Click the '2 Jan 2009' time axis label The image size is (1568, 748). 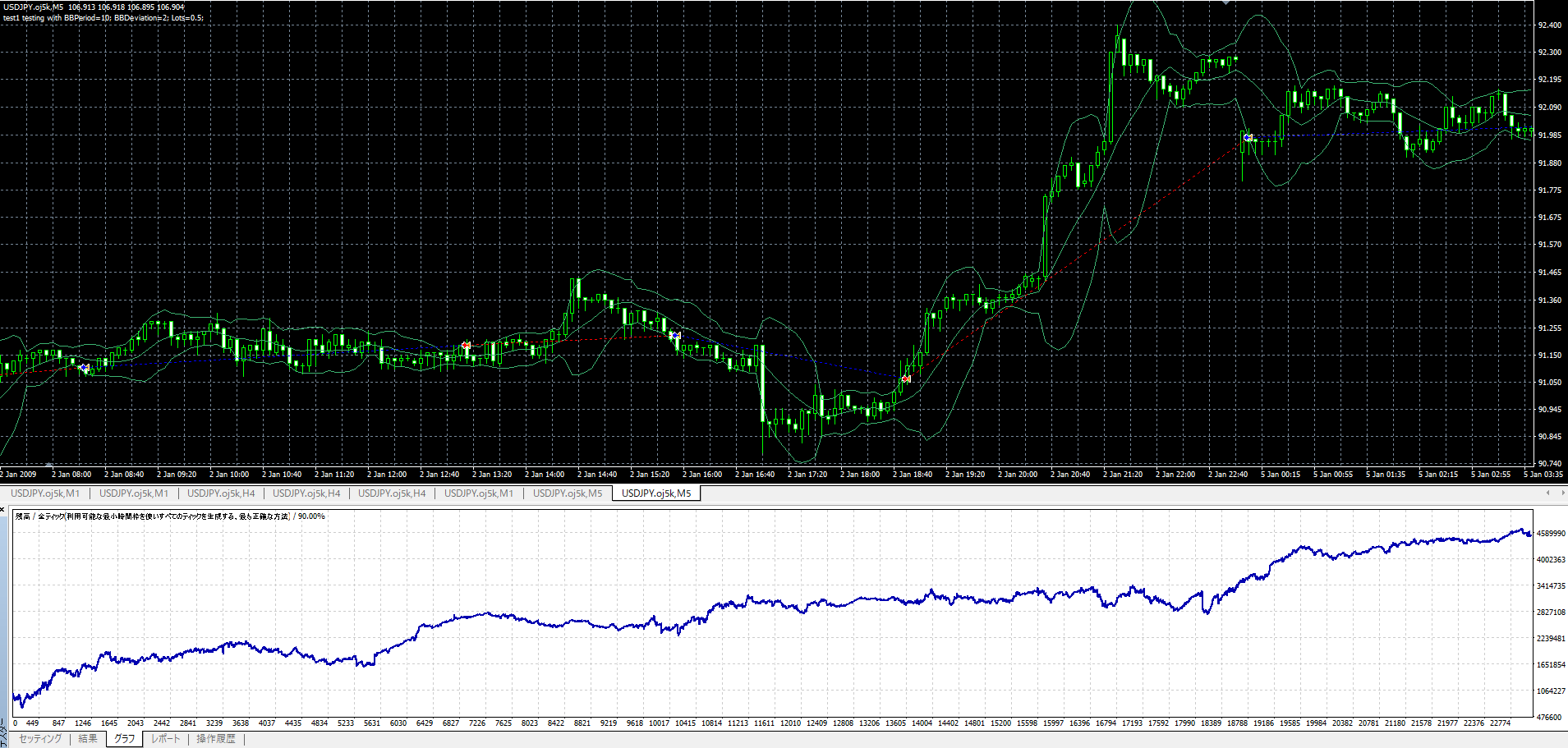18,475
